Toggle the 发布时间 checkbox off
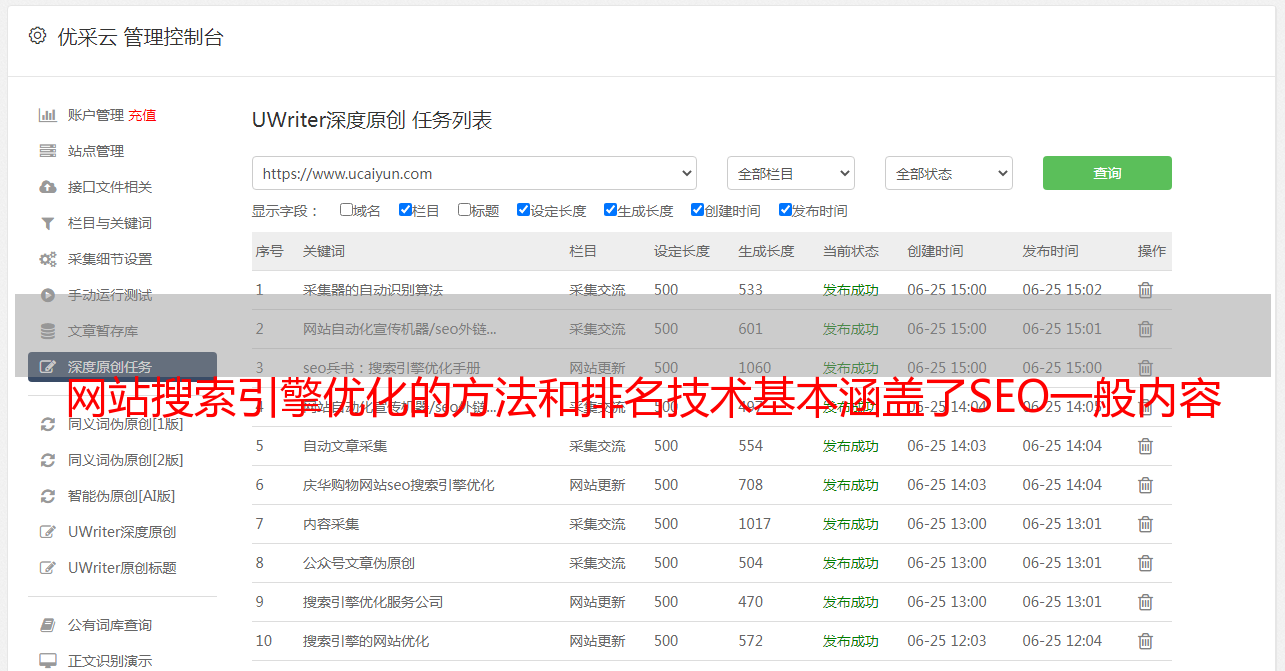Screen dimensions: 1285x671 click(785, 210)
